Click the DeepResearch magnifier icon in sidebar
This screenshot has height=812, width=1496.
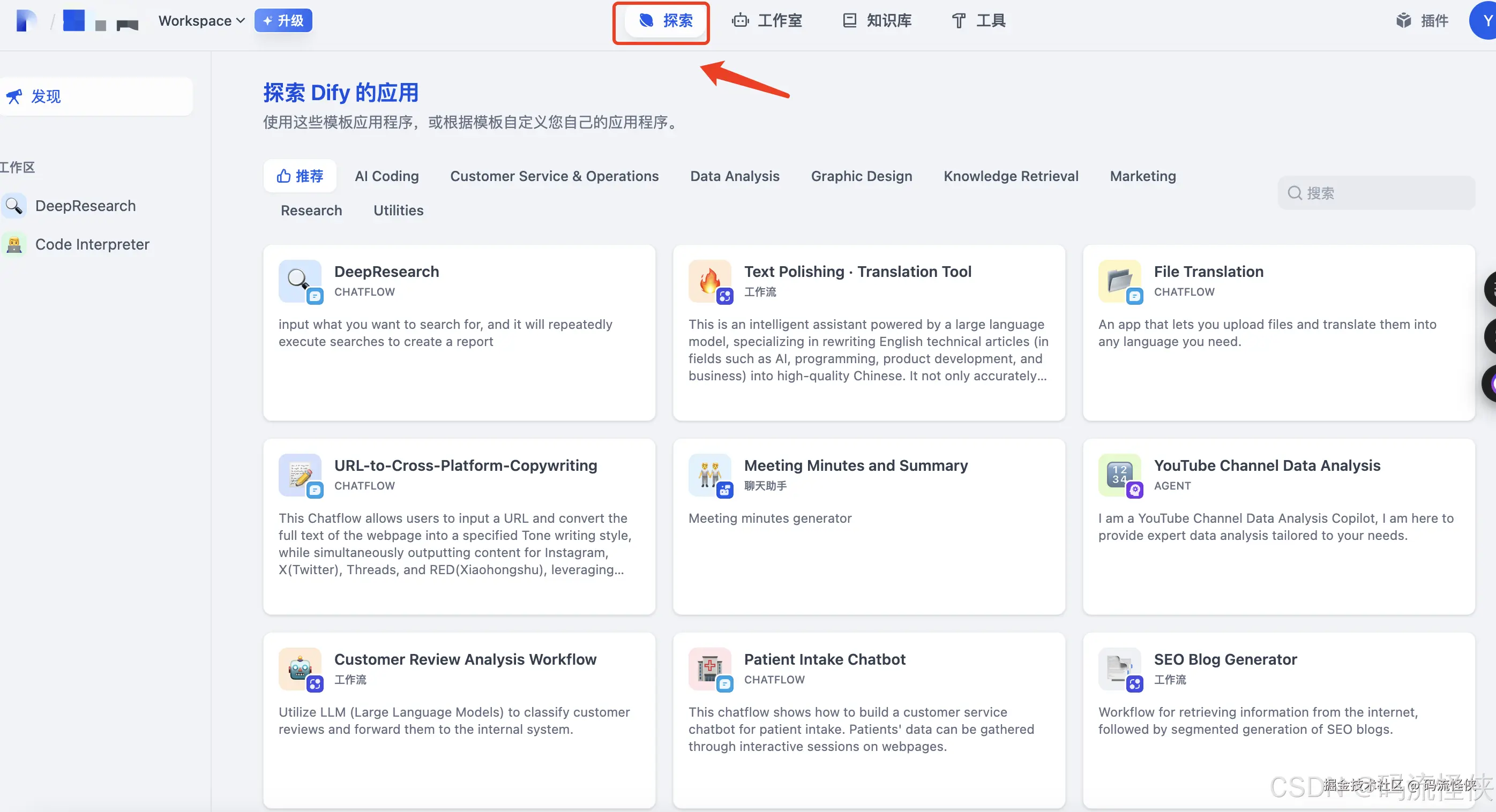14,206
